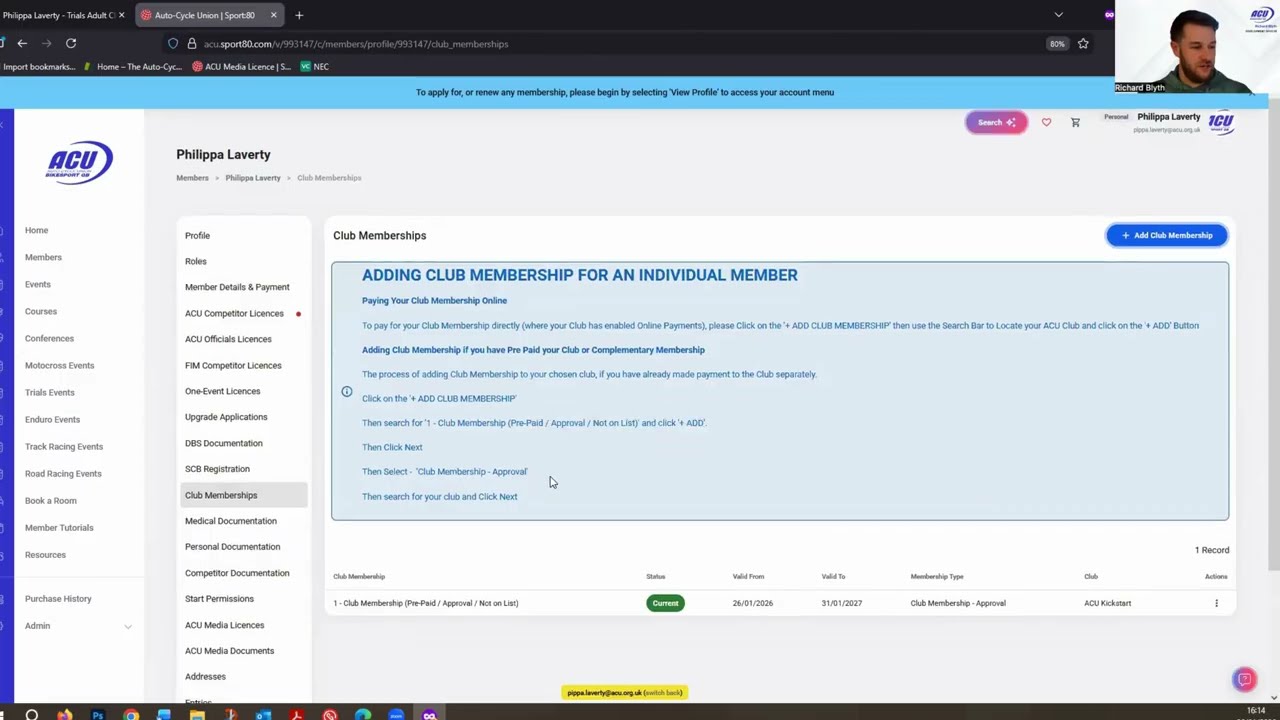Open DBS Documentation
The width and height of the screenshot is (1280, 720).
pos(223,443)
